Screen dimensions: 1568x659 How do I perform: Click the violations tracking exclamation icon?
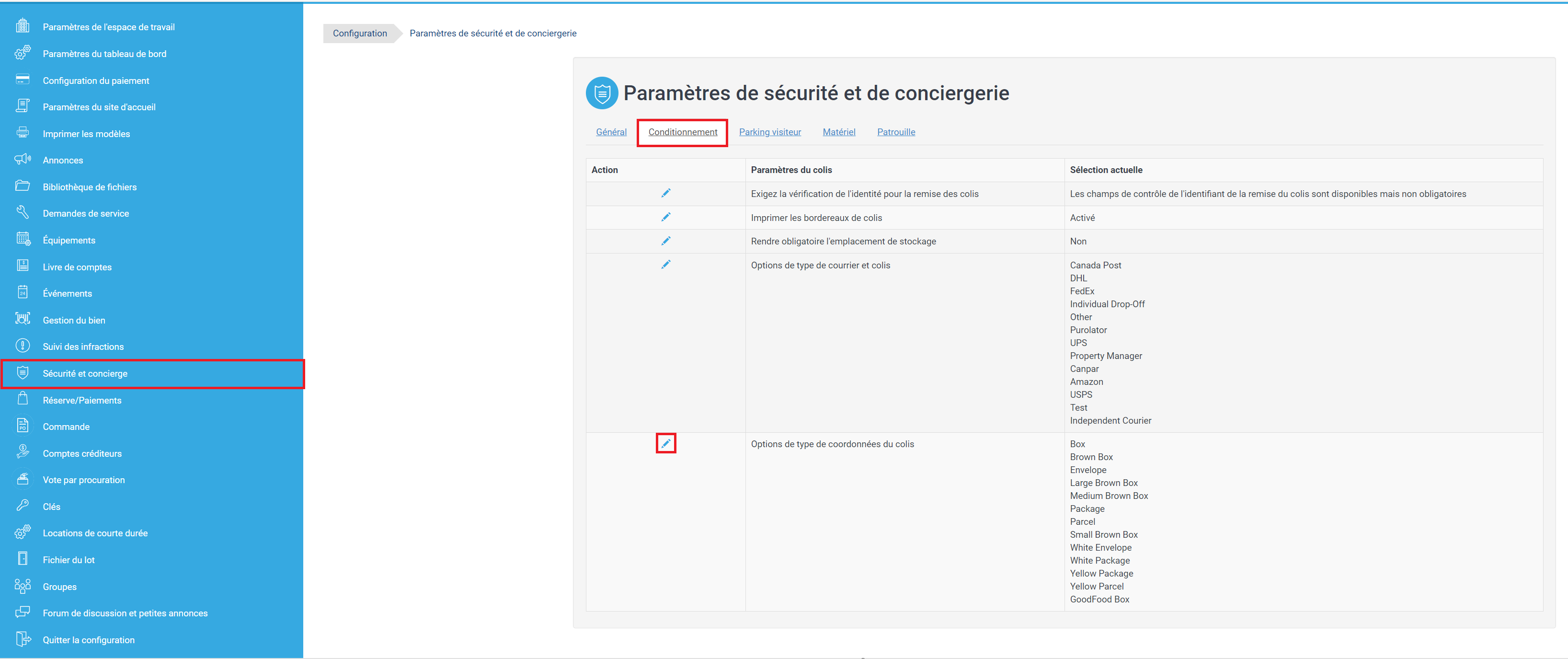coord(23,346)
